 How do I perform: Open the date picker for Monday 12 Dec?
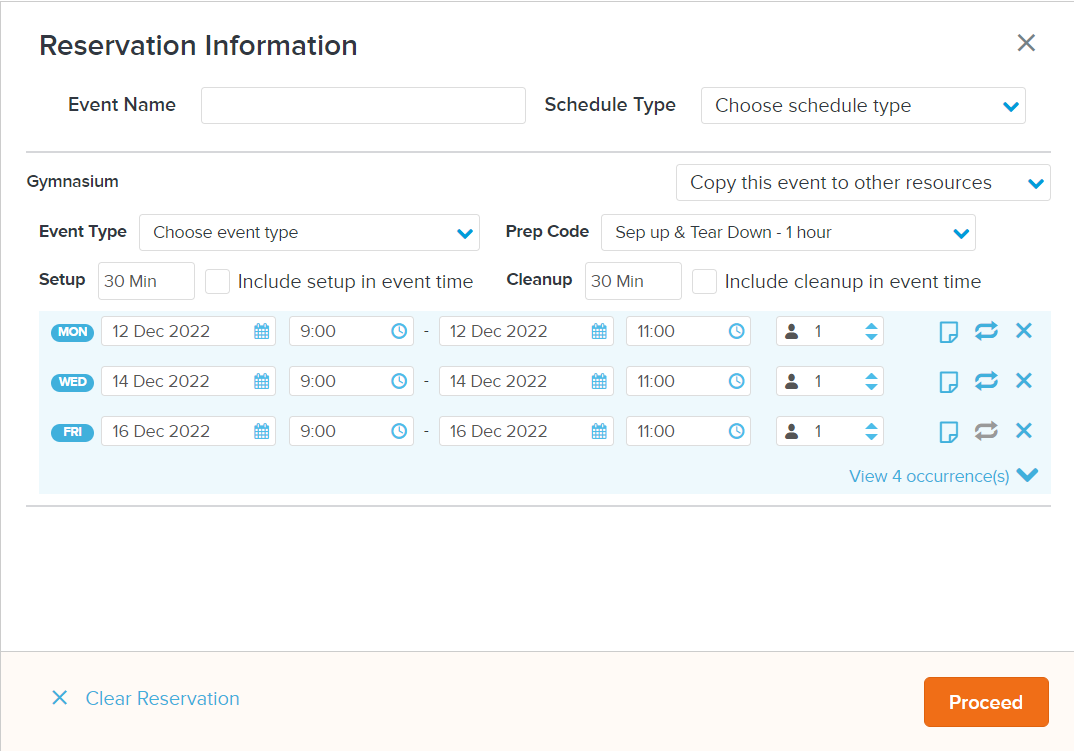(x=259, y=330)
